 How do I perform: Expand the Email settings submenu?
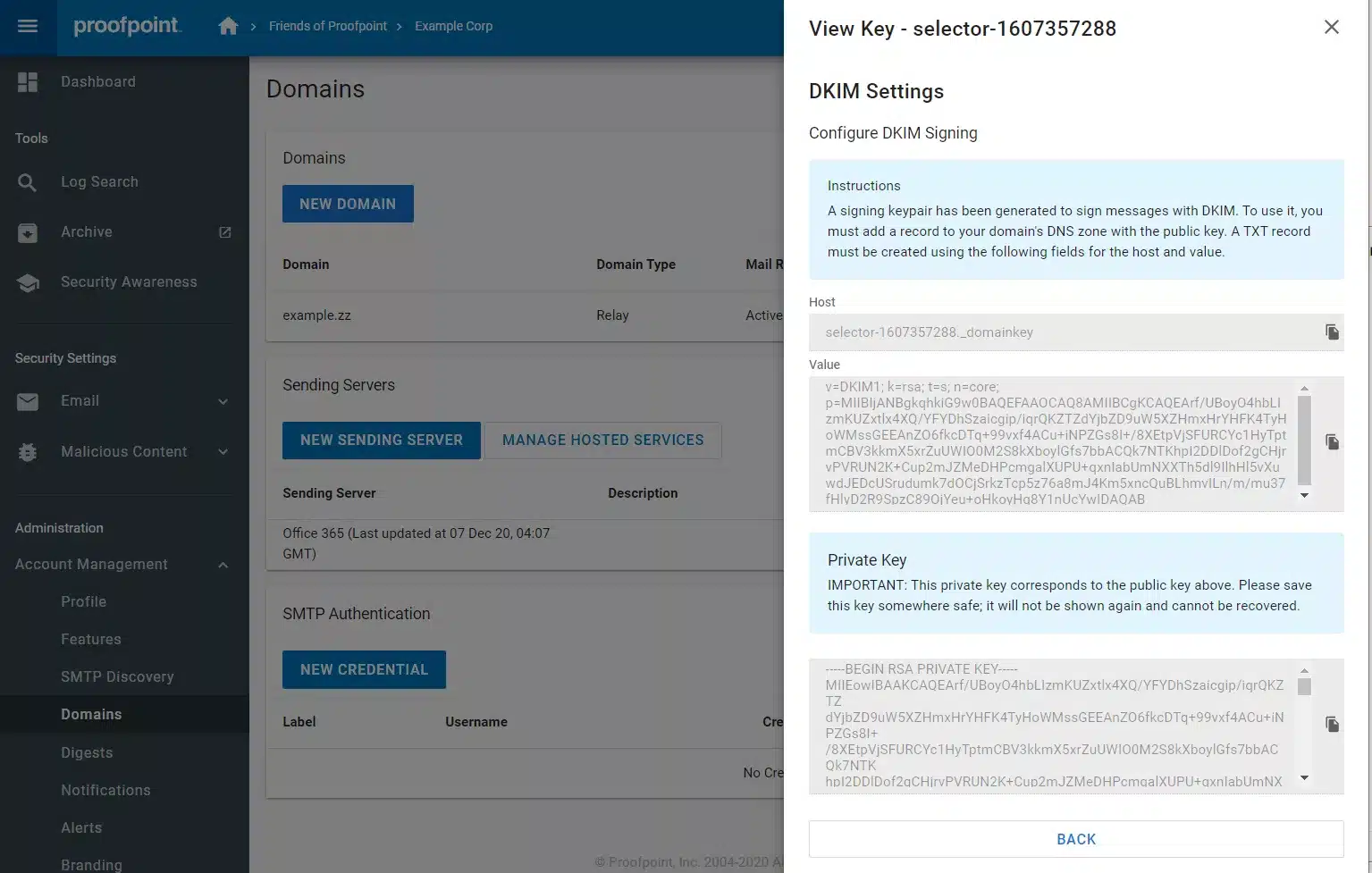223,401
